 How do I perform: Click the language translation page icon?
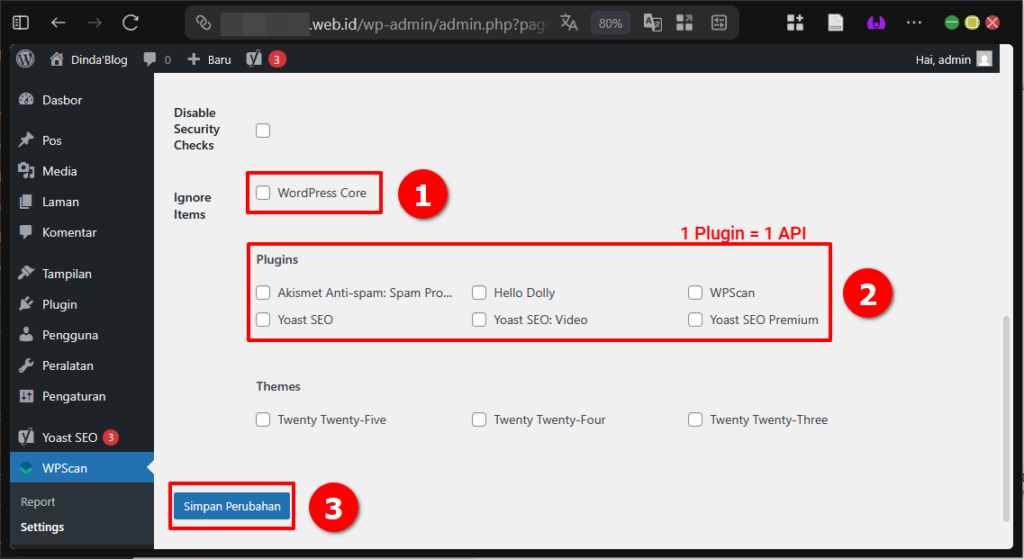click(652, 23)
